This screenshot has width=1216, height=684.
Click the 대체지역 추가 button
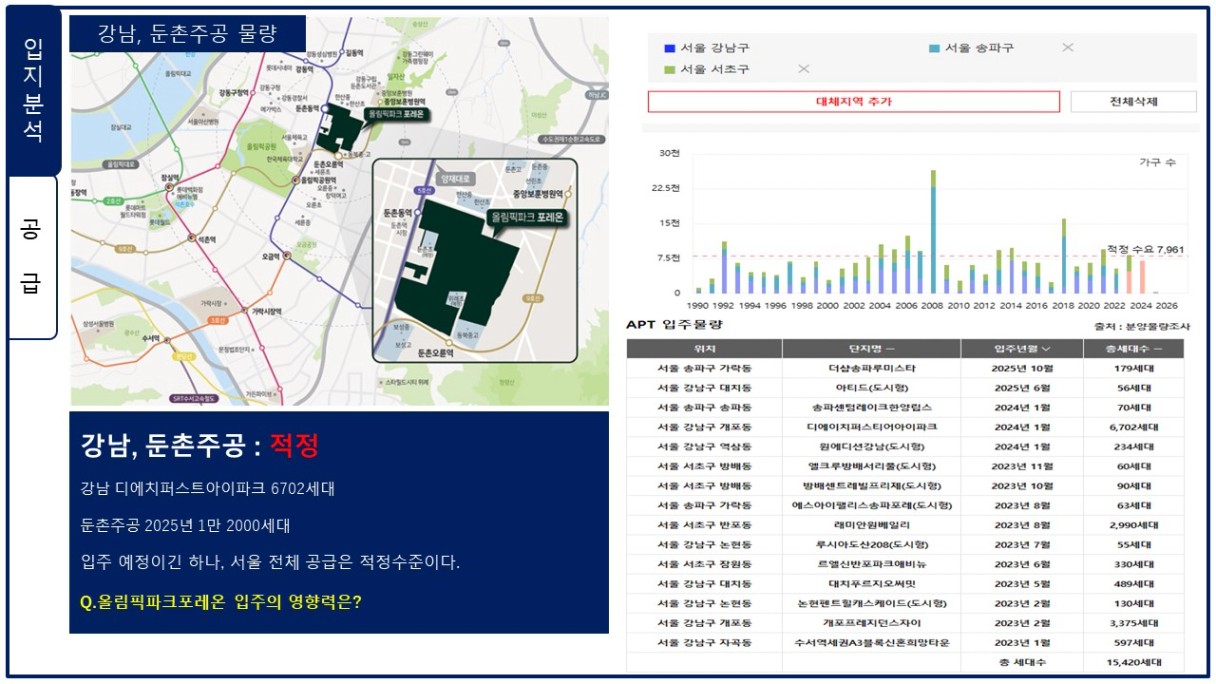[853, 102]
